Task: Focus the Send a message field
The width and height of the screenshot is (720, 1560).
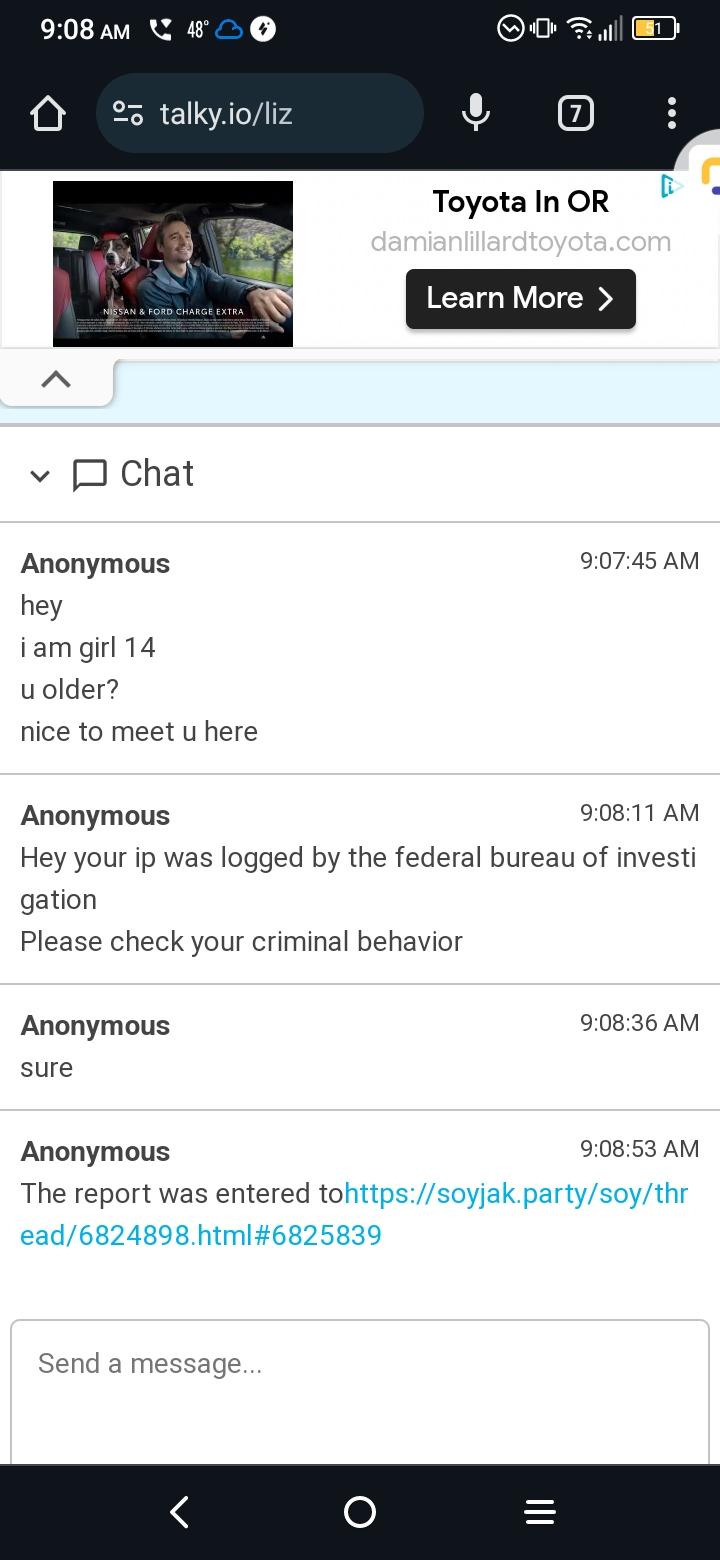Action: coord(360,1390)
